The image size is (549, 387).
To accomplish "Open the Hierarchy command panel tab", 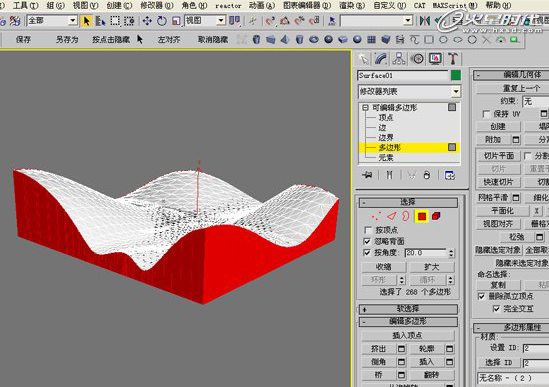I will 398,59.
